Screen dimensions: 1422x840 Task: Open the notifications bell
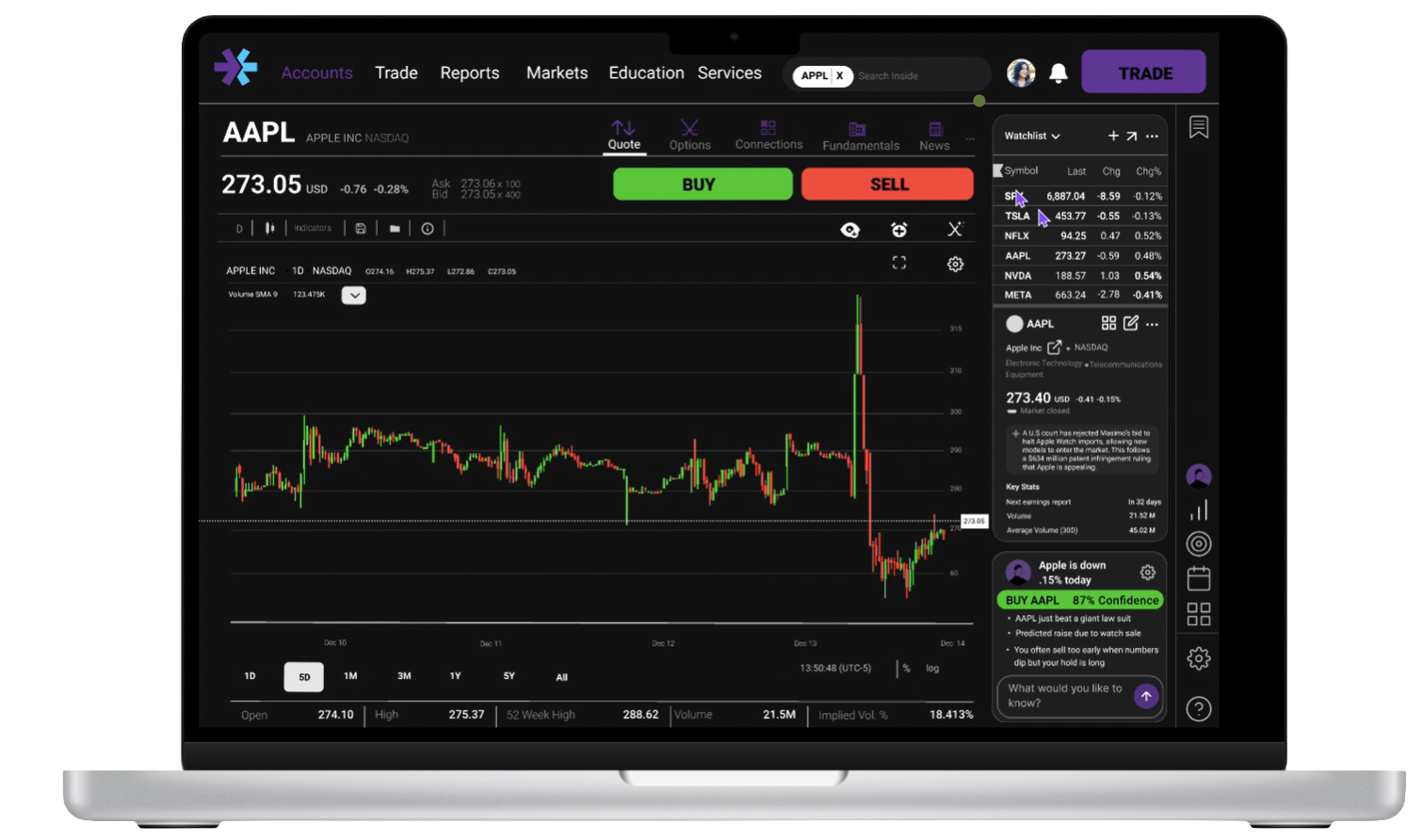1058,73
